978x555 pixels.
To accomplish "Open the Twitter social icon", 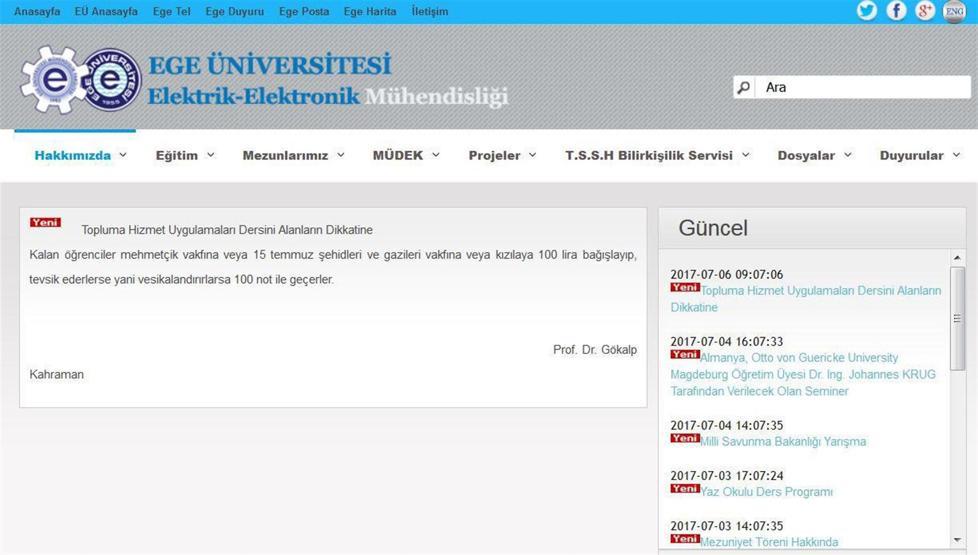I will 866,11.
